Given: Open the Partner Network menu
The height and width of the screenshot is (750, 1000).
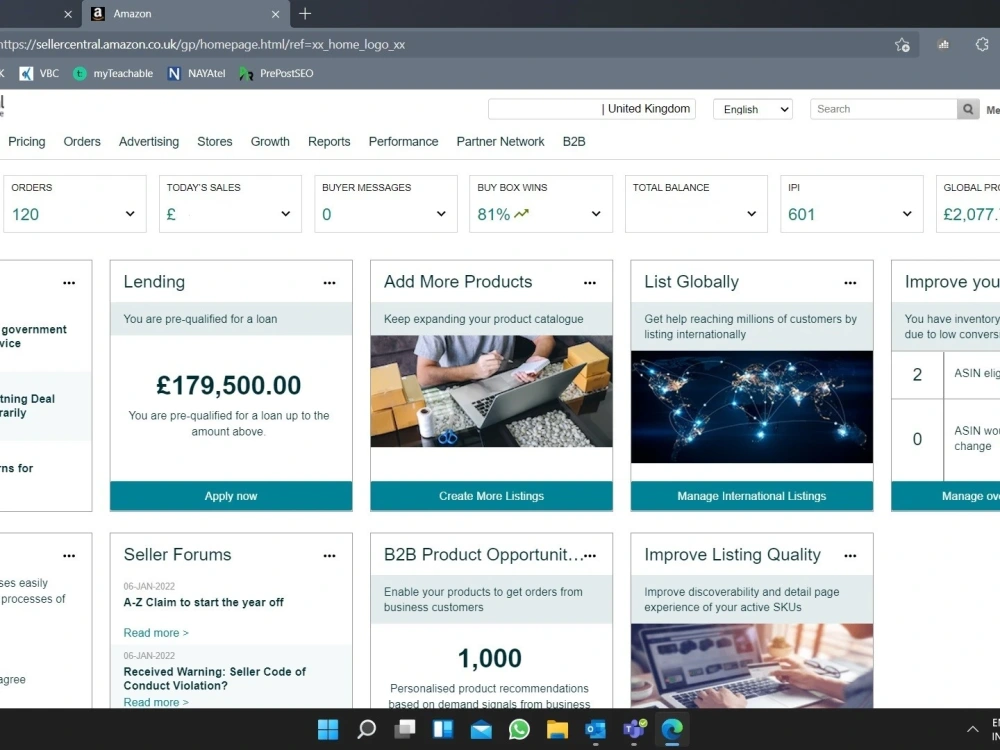Looking at the screenshot, I should (501, 142).
